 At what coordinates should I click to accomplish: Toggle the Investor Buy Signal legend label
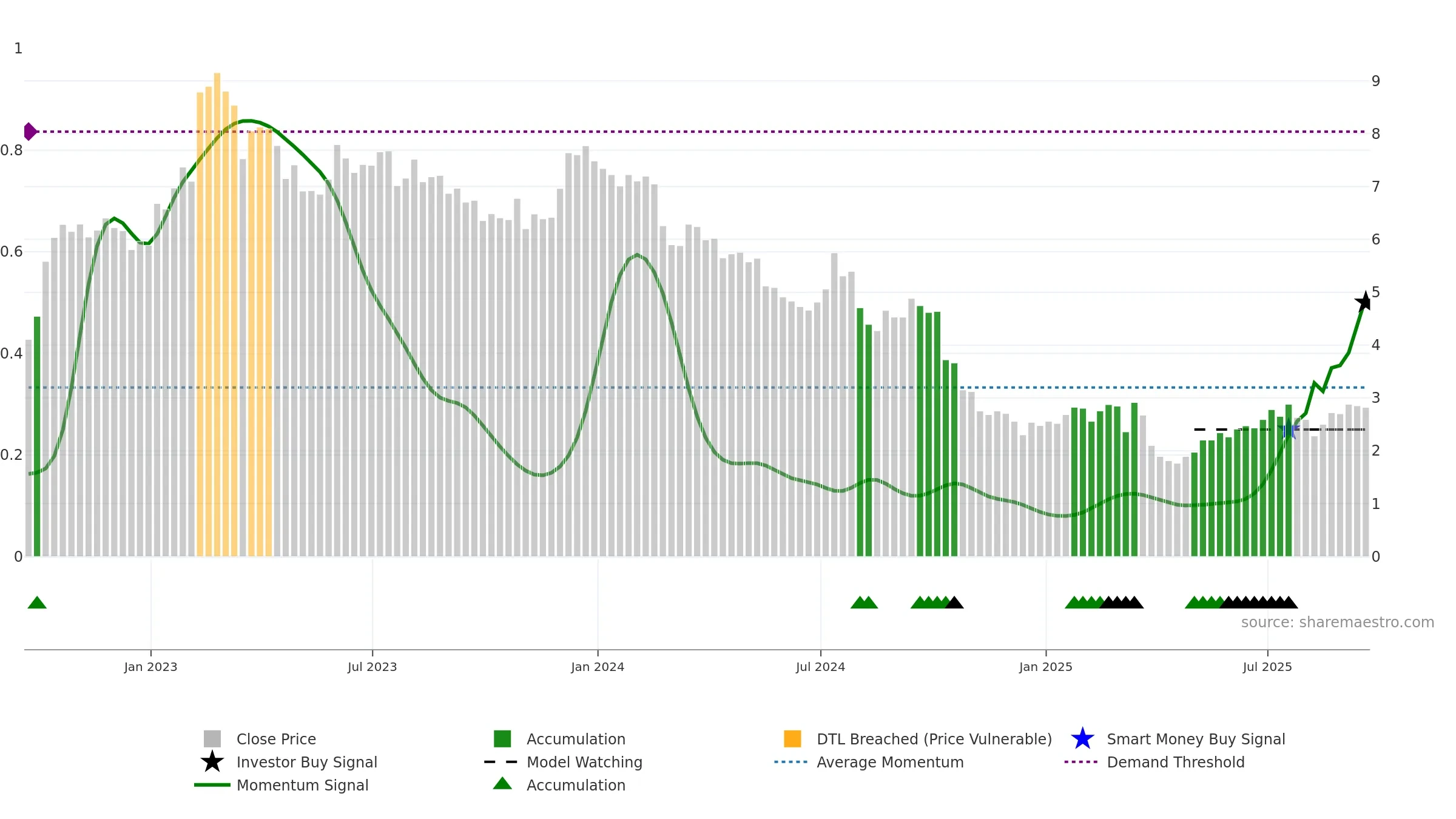click(307, 762)
